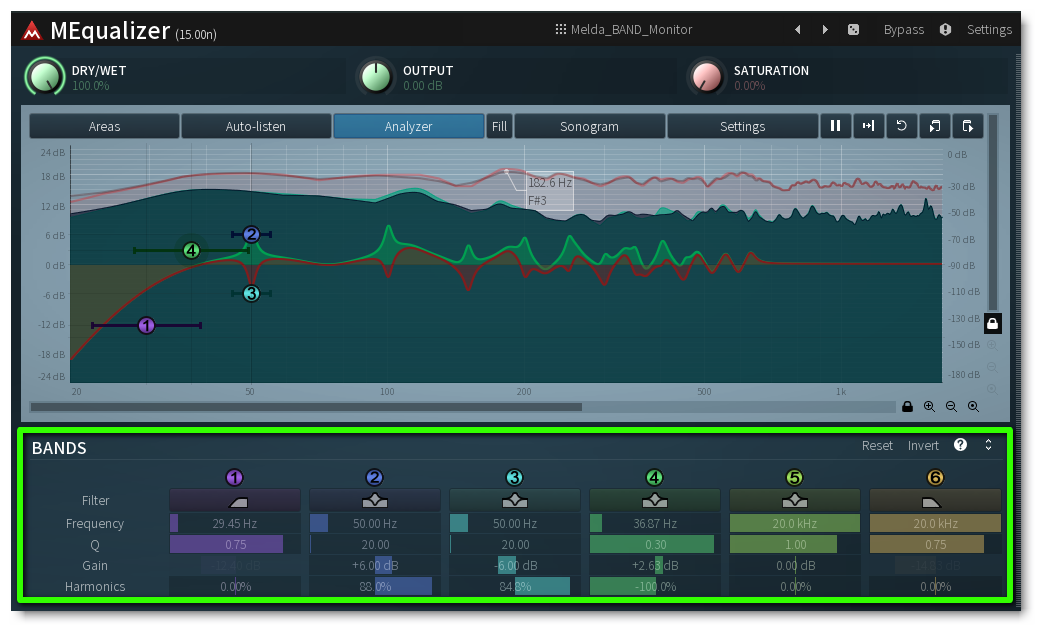This screenshot has height=634, width=1044.
Task: Toggle band 2 blue number button
Action: click(374, 477)
